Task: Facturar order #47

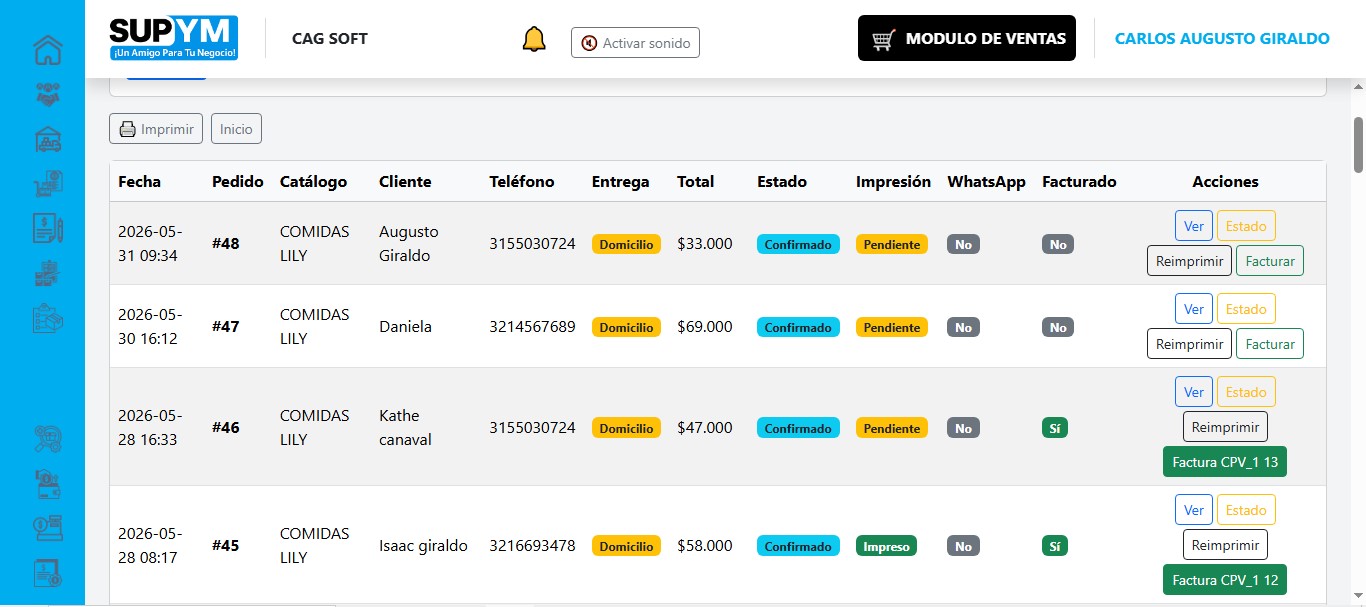Action: 1270,344
